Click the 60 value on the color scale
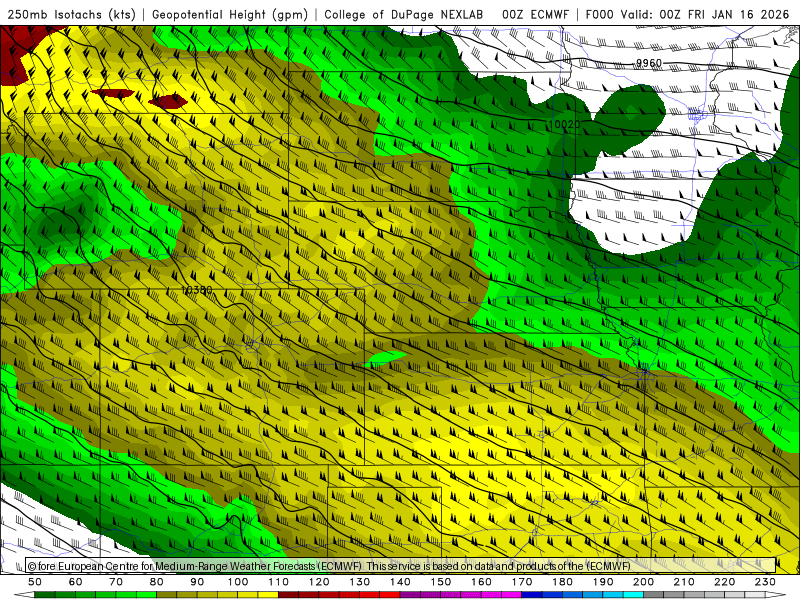The height and width of the screenshot is (600, 800). pos(76,582)
